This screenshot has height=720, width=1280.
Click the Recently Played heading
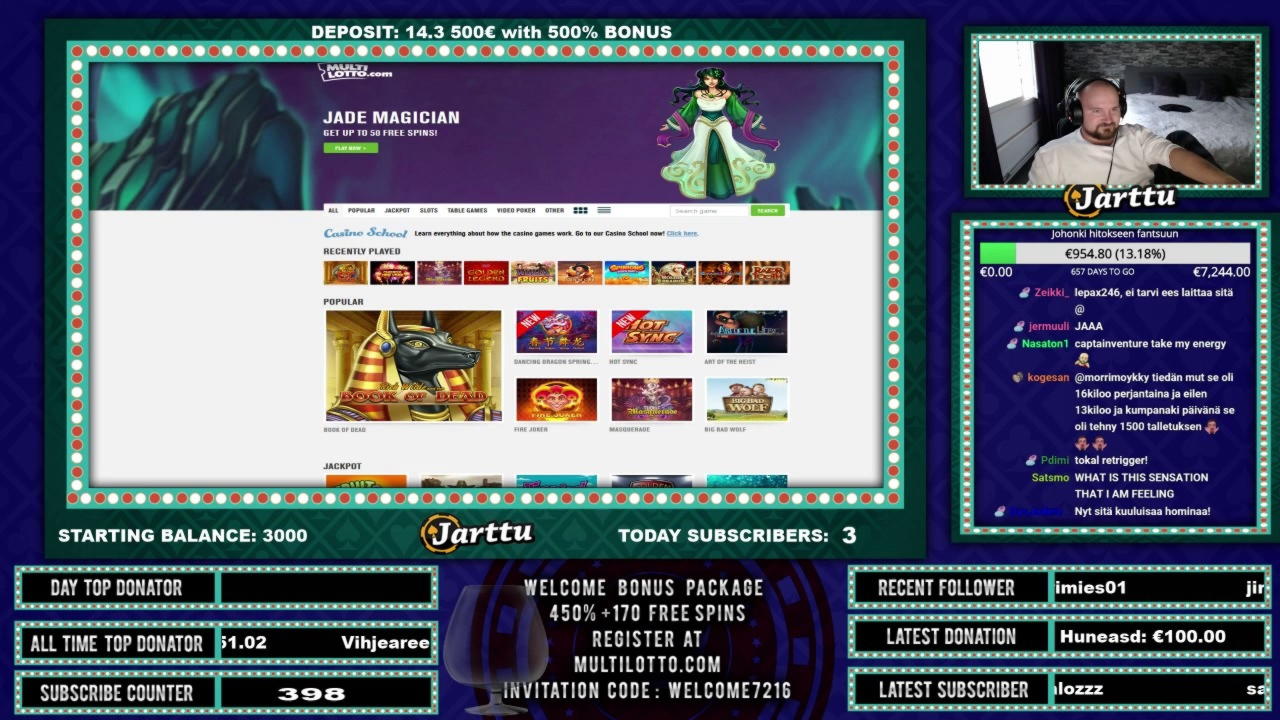tap(361, 252)
